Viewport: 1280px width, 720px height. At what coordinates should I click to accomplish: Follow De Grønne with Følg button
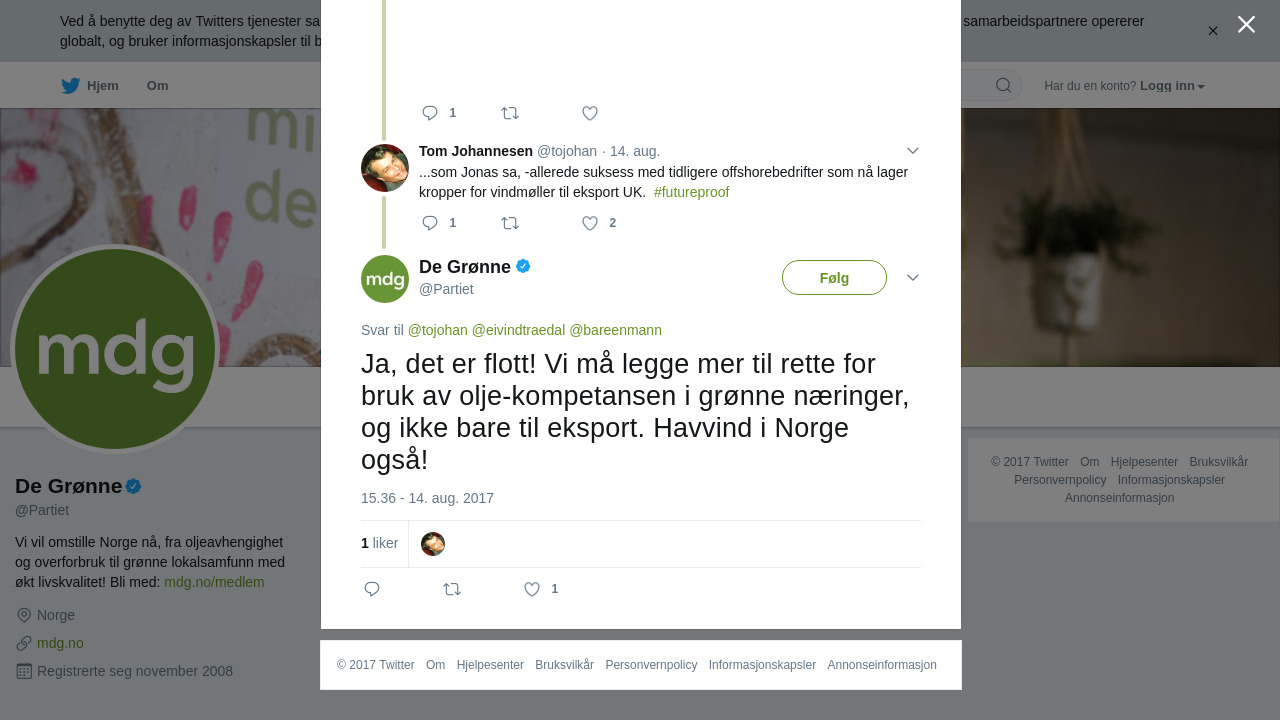(834, 278)
